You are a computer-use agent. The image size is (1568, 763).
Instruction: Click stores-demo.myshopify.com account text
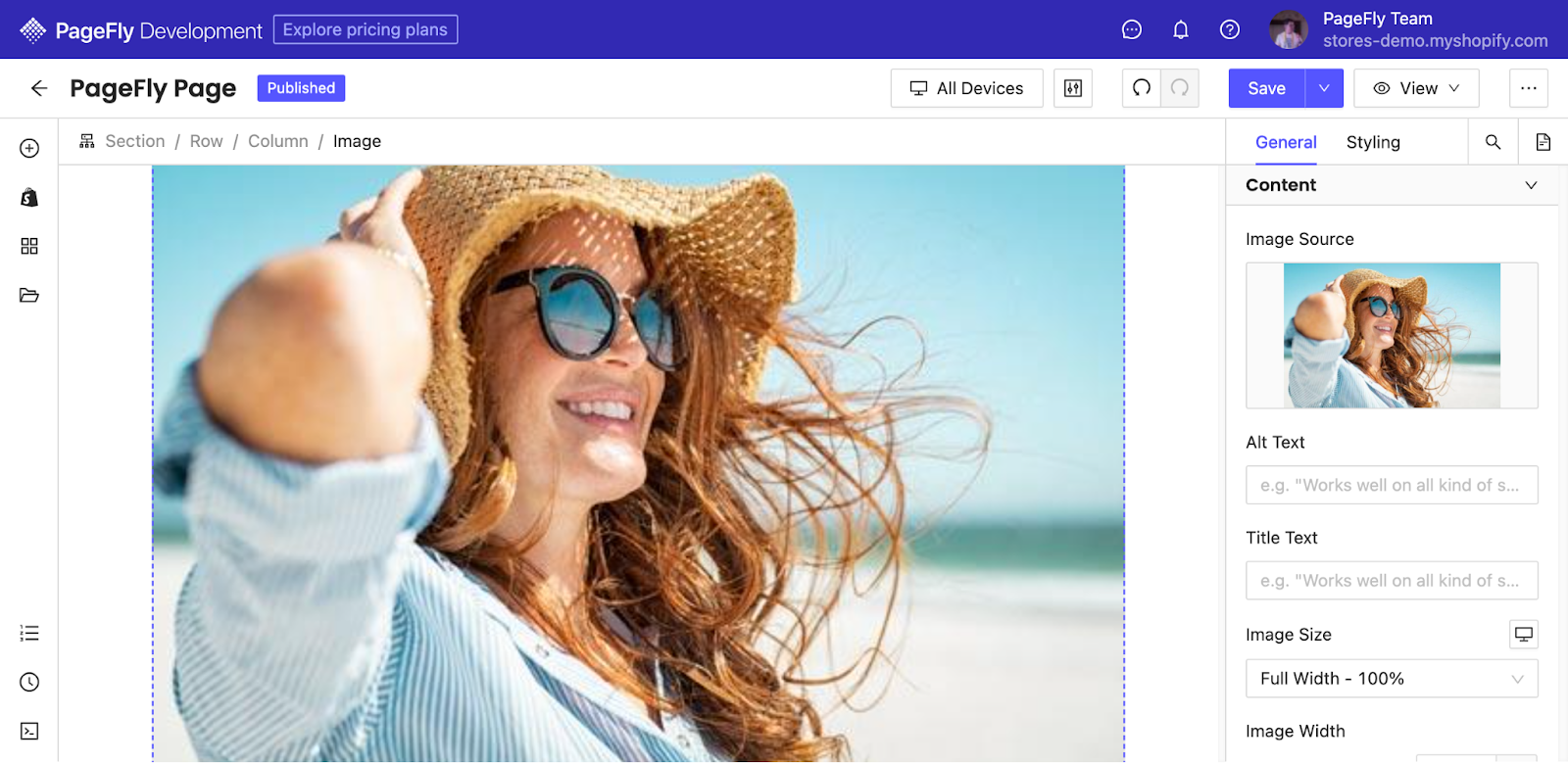[1436, 41]
